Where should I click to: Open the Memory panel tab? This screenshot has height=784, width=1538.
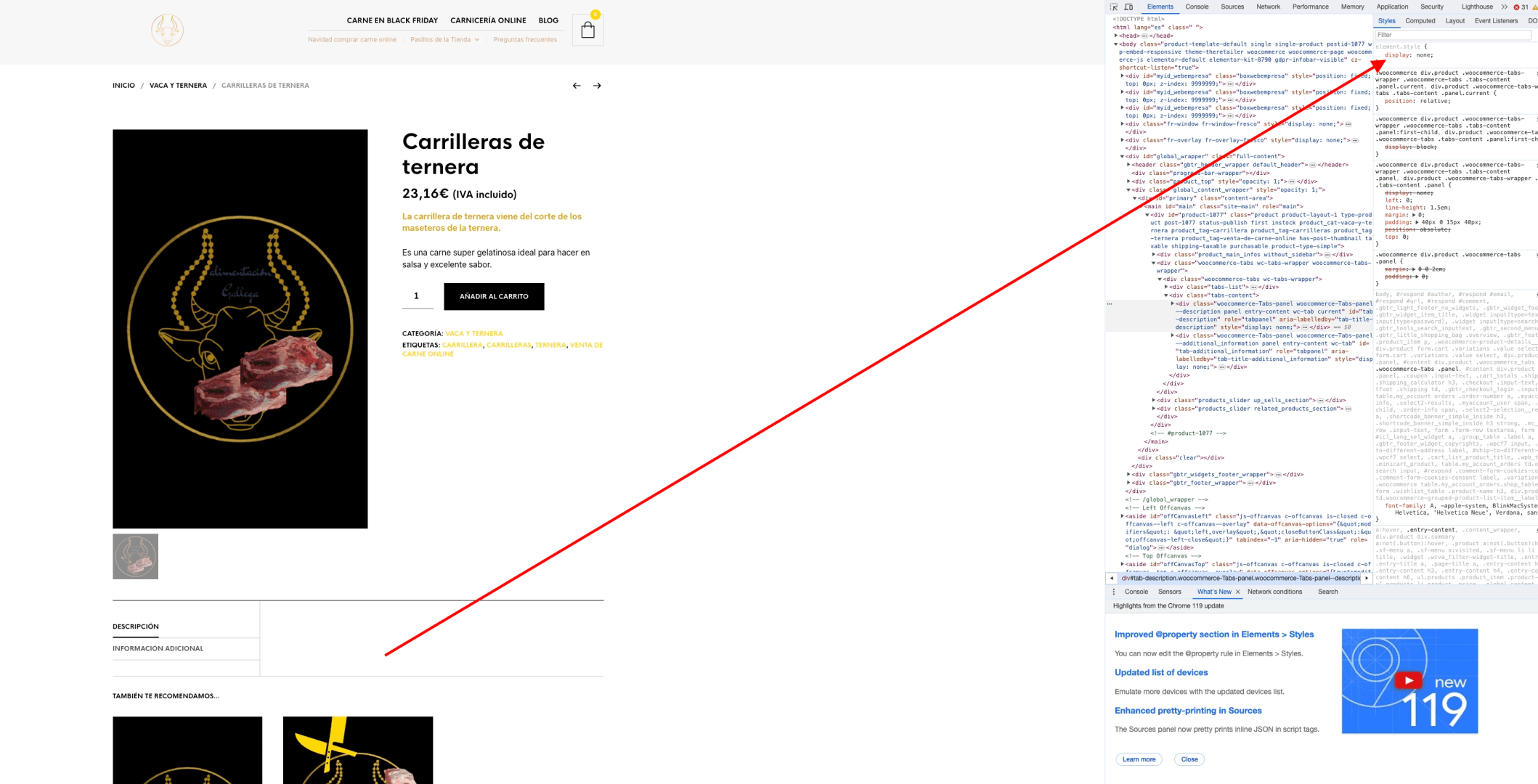point(1352,7)
